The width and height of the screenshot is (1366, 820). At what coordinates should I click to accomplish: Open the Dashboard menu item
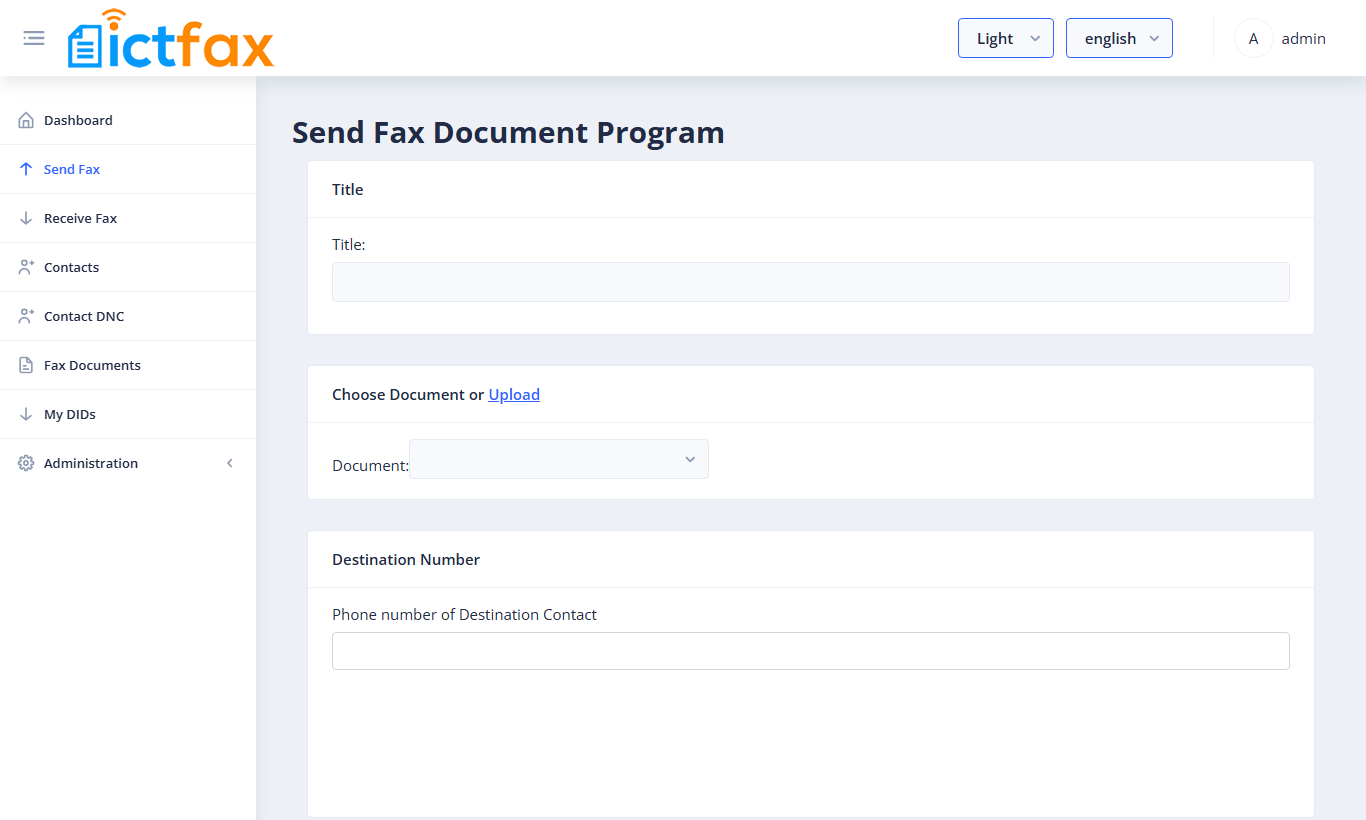128,120
